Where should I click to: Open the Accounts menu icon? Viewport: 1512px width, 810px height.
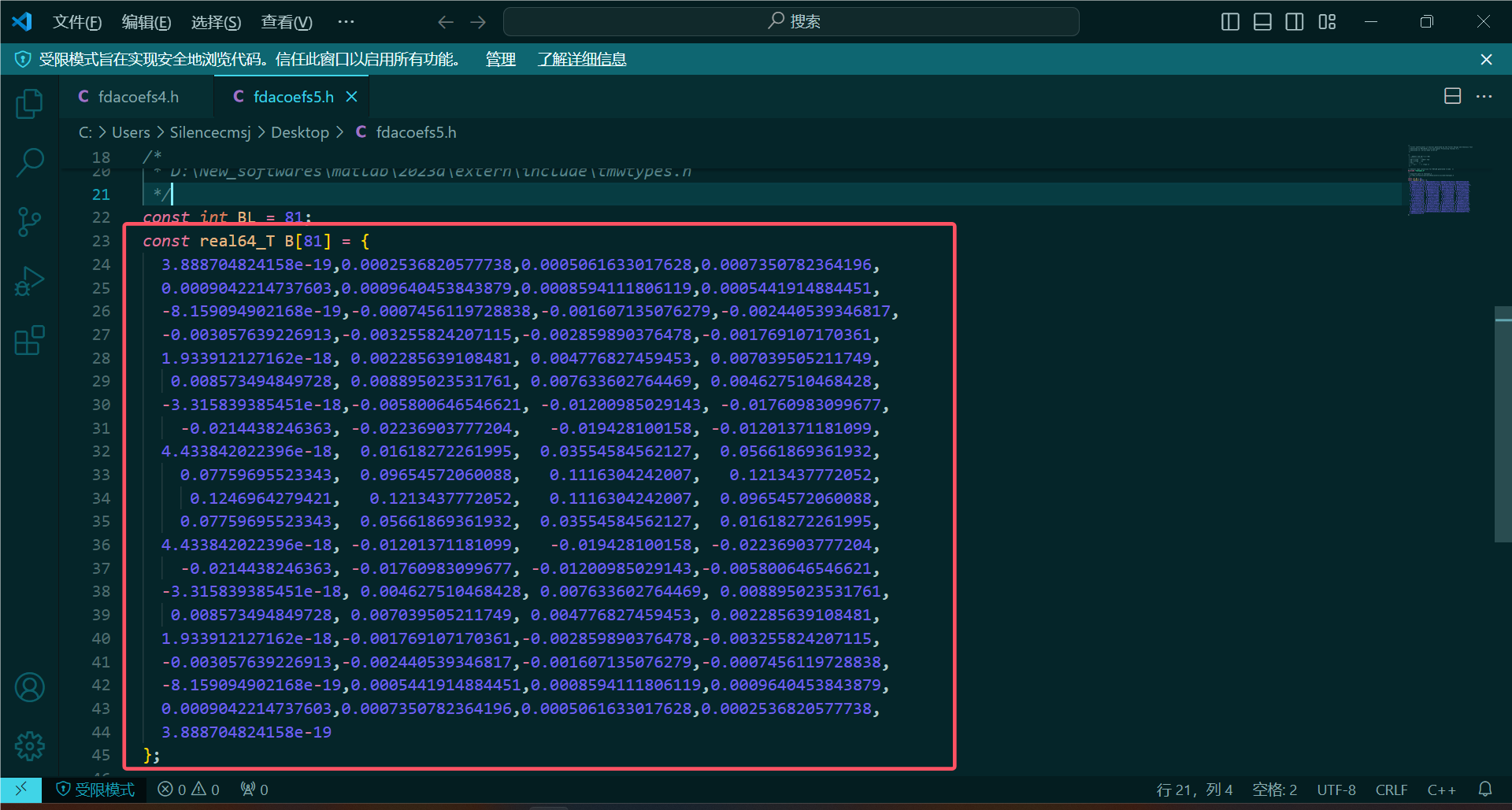[30, 687]
